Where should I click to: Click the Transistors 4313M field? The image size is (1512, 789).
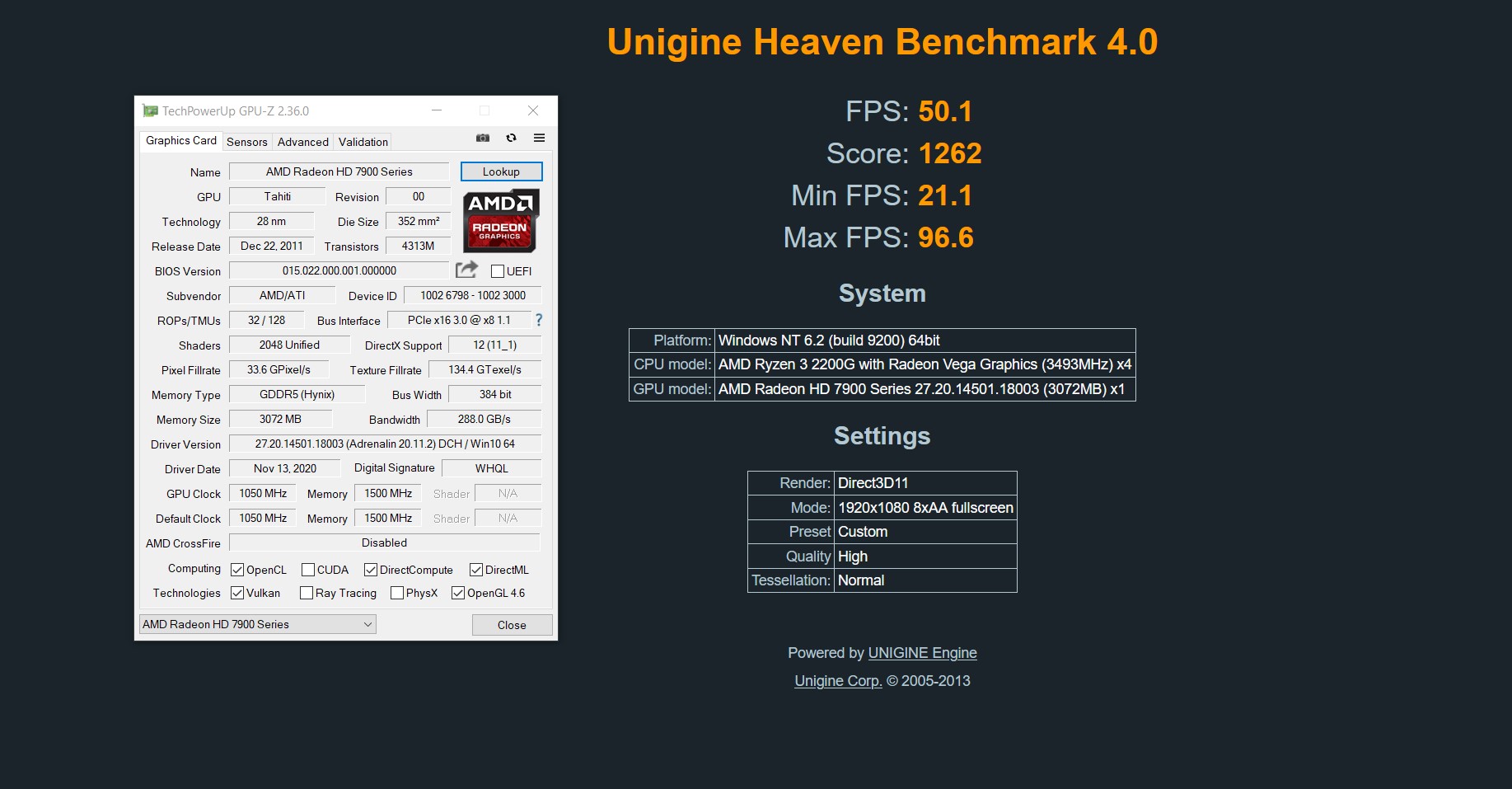click(x=419, y=246)
